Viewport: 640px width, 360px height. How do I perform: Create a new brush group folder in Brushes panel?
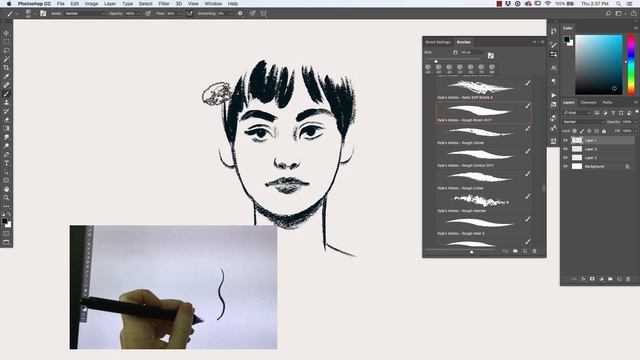(515, 251)
